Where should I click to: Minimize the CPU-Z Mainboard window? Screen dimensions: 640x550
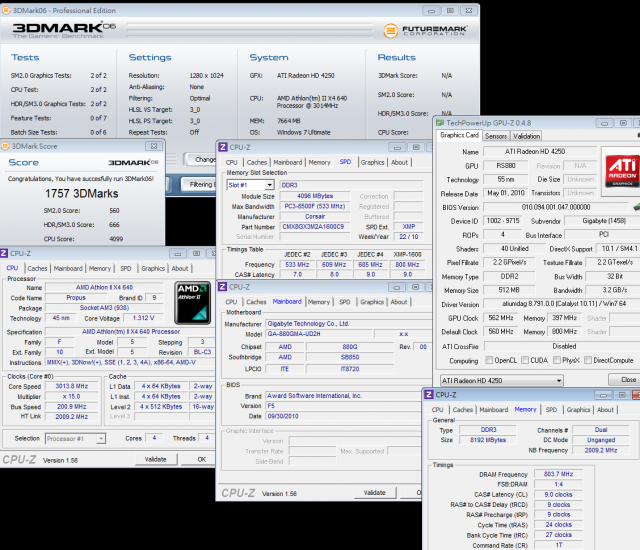pos(396,287)
